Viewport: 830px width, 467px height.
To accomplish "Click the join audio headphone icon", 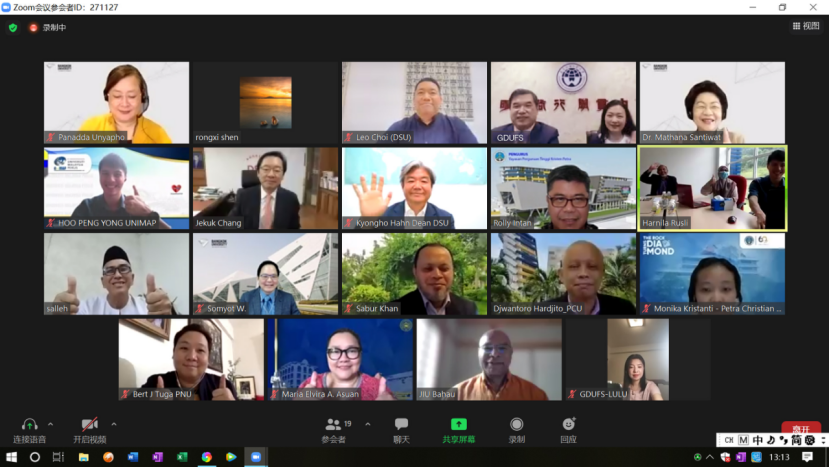I will pos(28,425).
